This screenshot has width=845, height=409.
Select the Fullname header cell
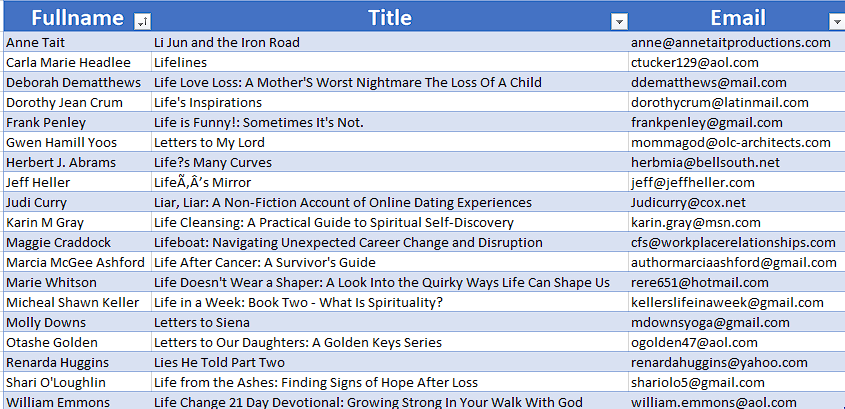coord(78,17)
